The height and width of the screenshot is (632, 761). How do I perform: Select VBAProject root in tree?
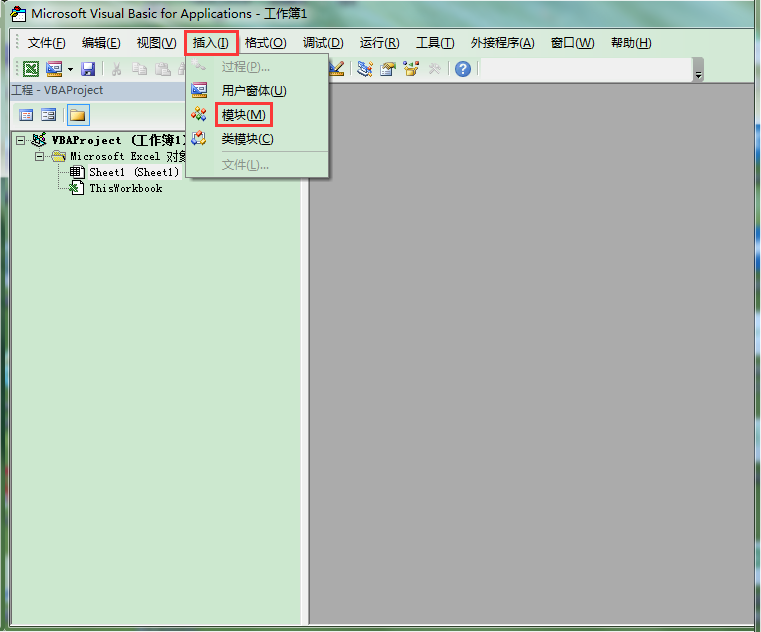tap(119, 140)
